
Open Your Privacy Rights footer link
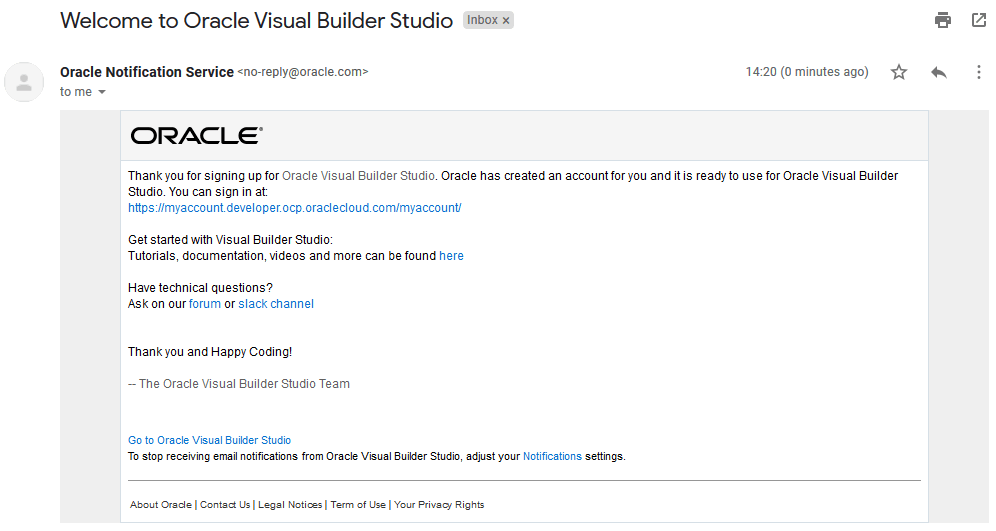tap(439, 504)
